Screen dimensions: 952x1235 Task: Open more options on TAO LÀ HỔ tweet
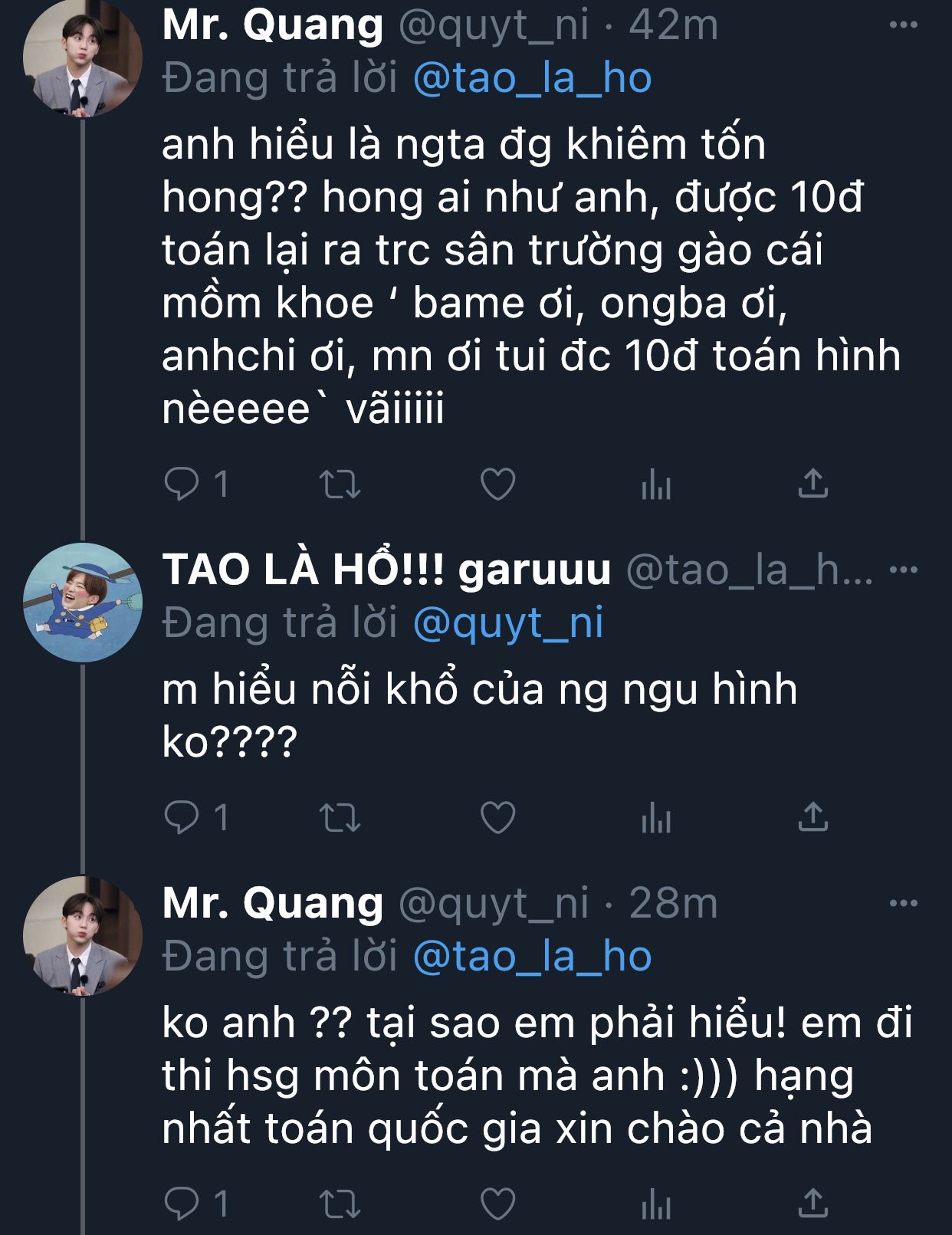tap(904, 570)
